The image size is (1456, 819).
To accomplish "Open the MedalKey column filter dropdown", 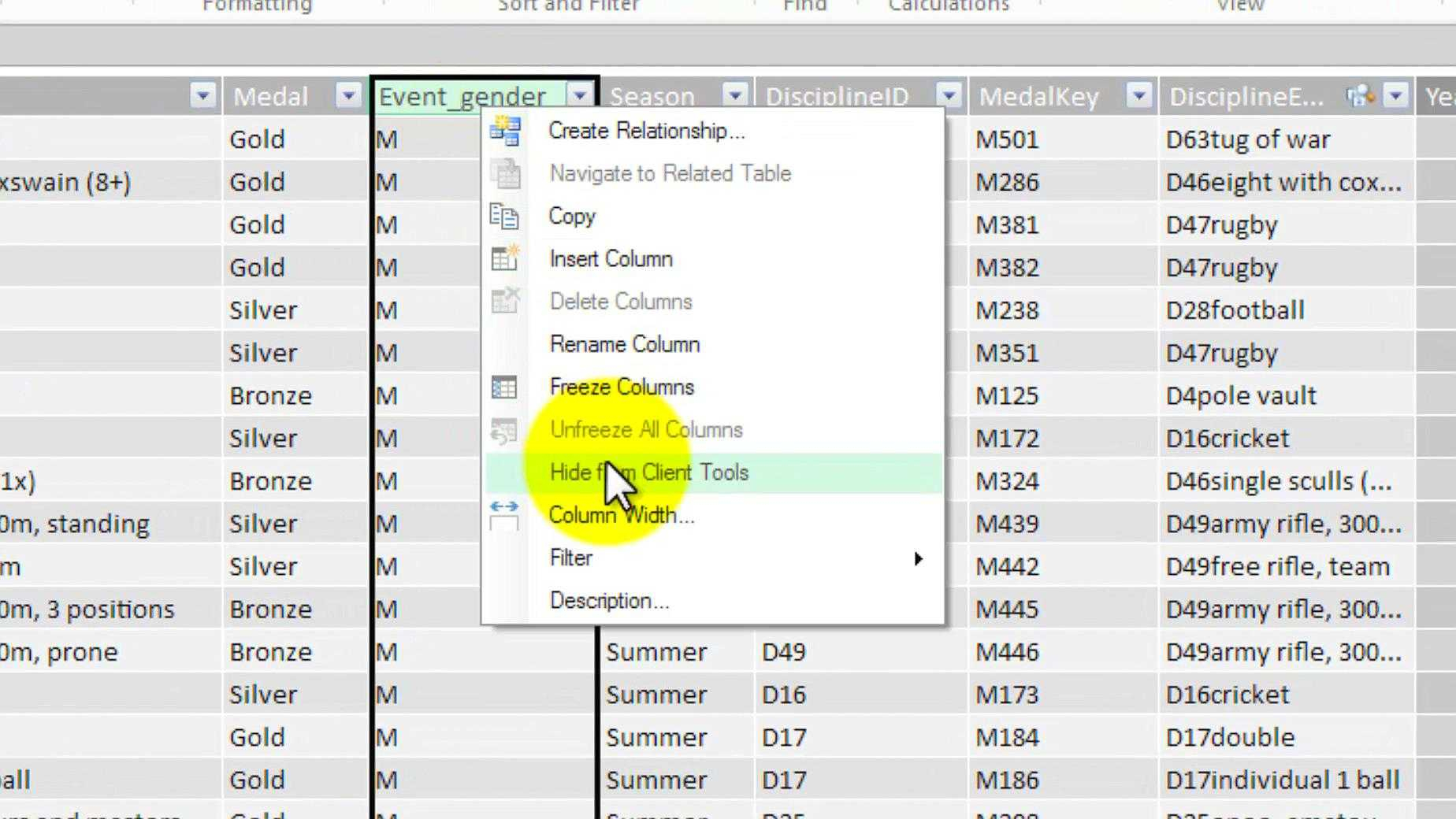I will [x=1138, y=96].
